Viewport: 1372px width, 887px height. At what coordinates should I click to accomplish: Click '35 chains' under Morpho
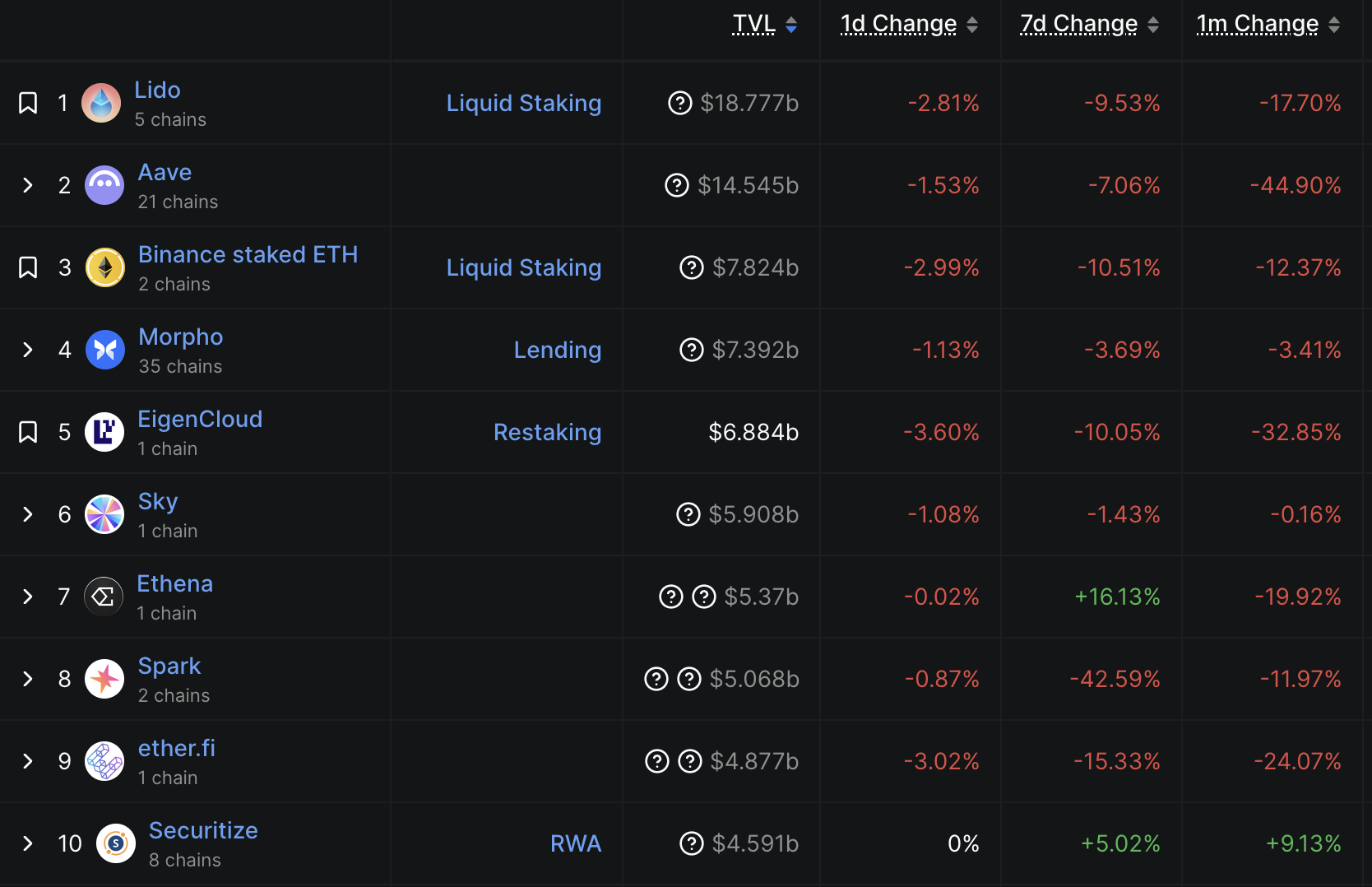pos(180,366)
